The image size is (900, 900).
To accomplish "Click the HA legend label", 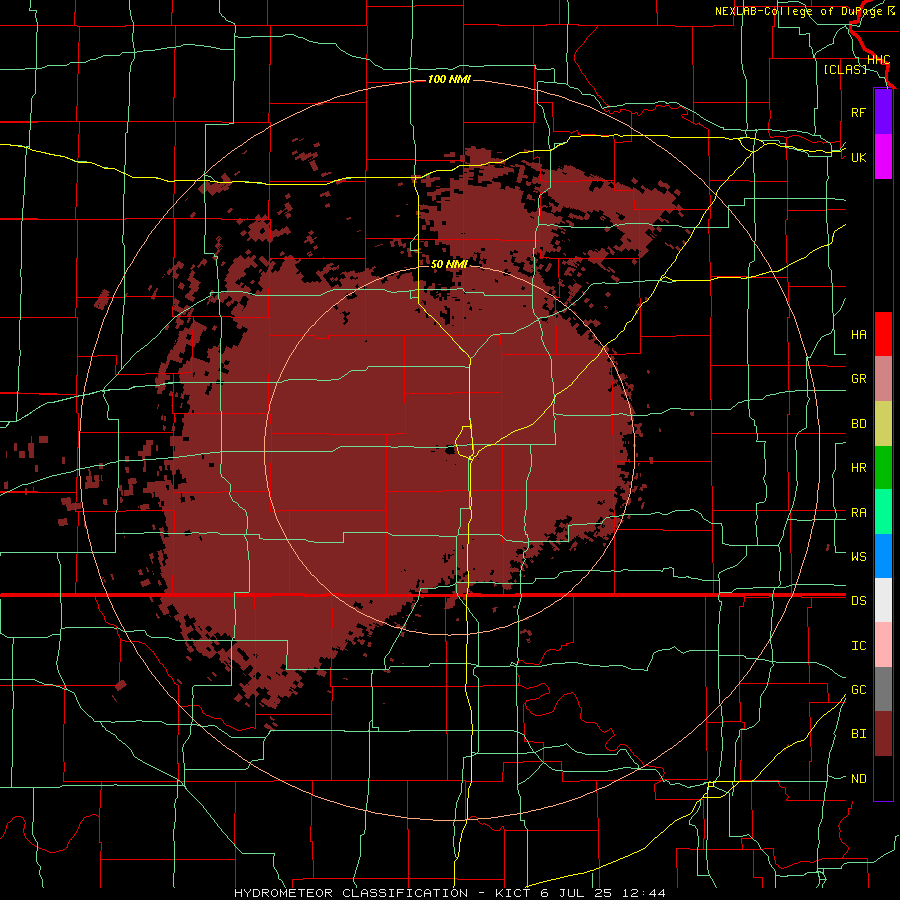I will pyautogui.click(x=858, y=334).
